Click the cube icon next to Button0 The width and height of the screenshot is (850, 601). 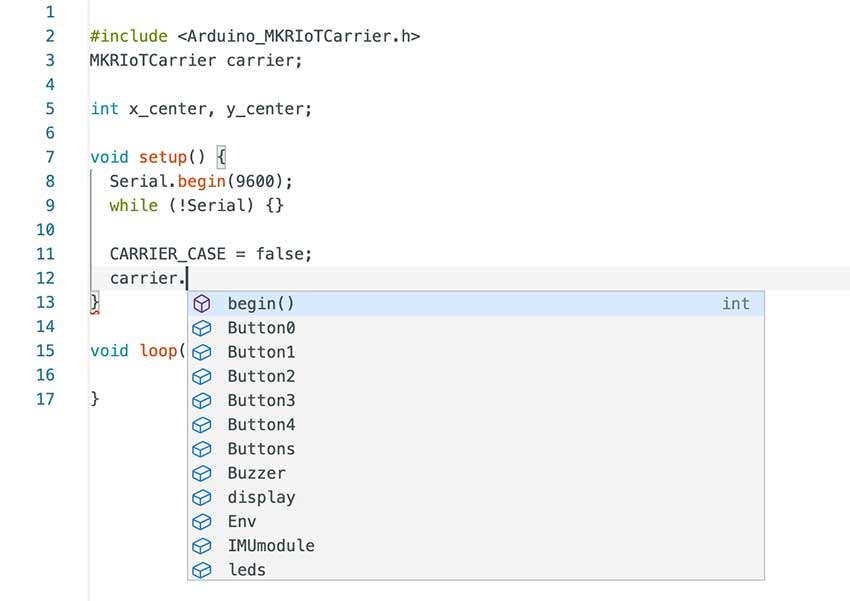(x=202, y=328)
